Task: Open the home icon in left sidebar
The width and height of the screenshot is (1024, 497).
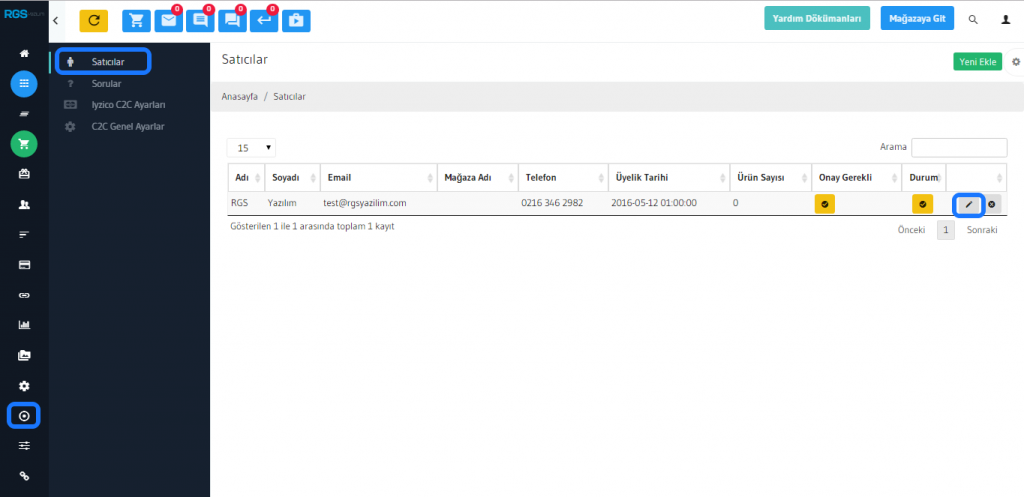Action: click(24, 53)
